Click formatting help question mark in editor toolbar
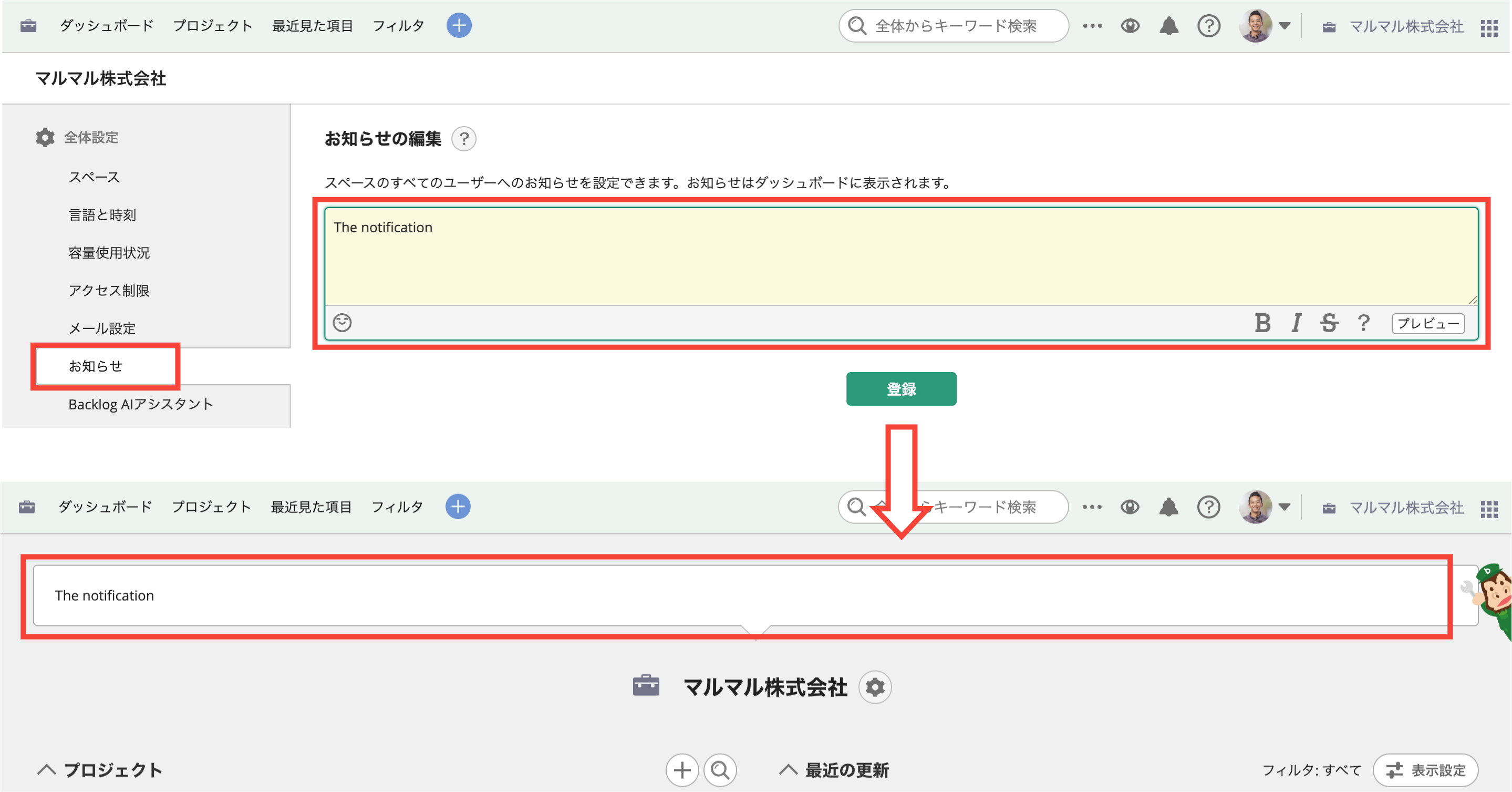Screen dimensions: 1512x792 click(x=1363, y=322)
